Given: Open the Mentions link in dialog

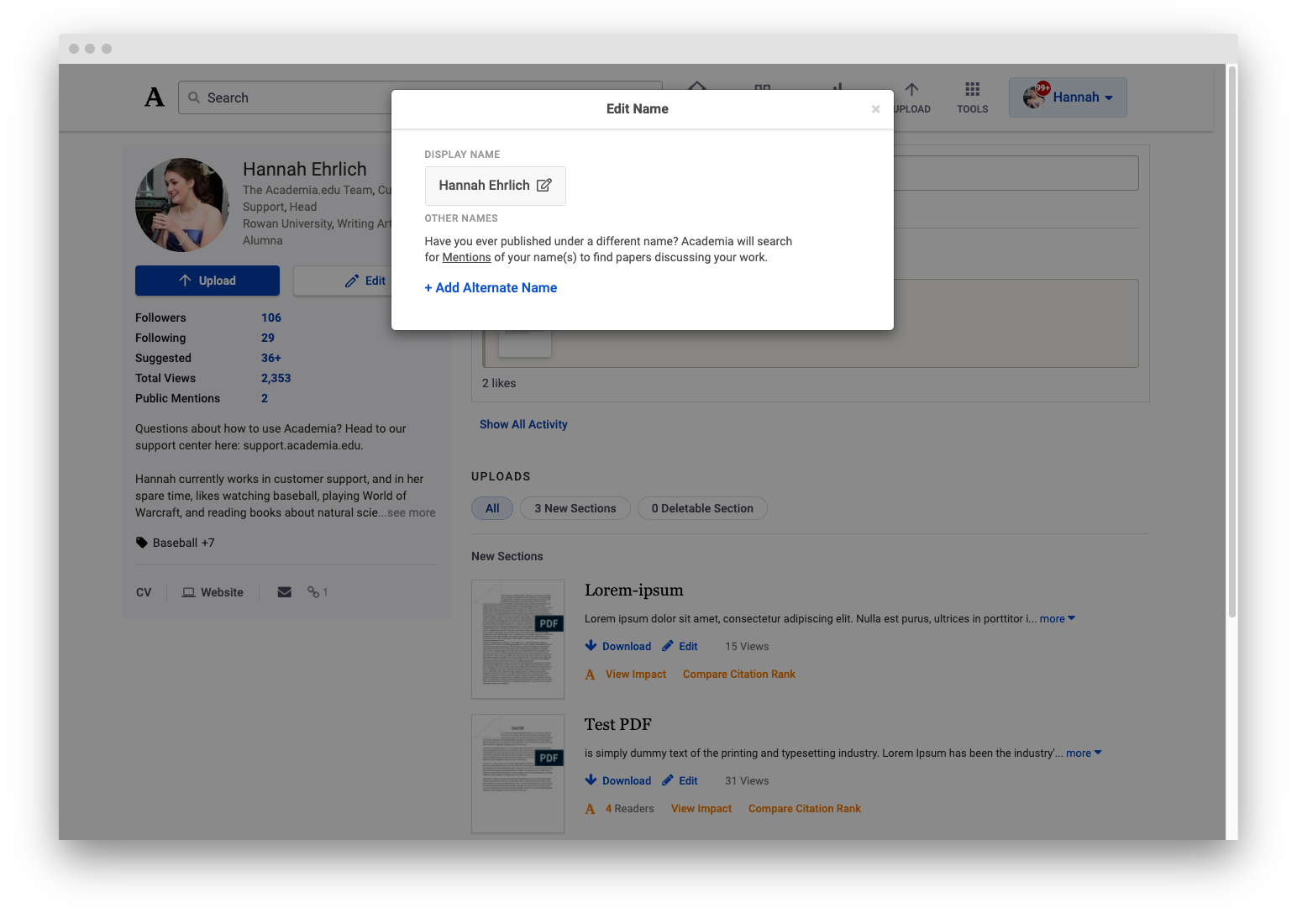Looking at the screenshot, I should [x=466, y=257].
